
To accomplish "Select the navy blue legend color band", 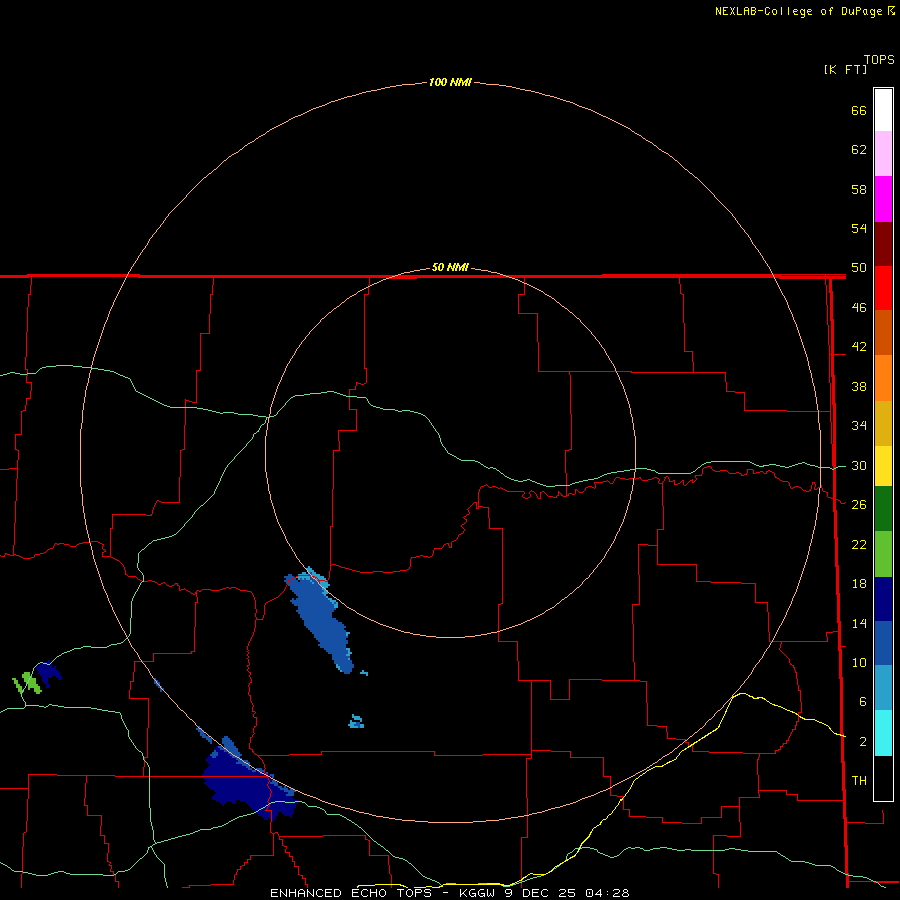I will pos(883,599).
